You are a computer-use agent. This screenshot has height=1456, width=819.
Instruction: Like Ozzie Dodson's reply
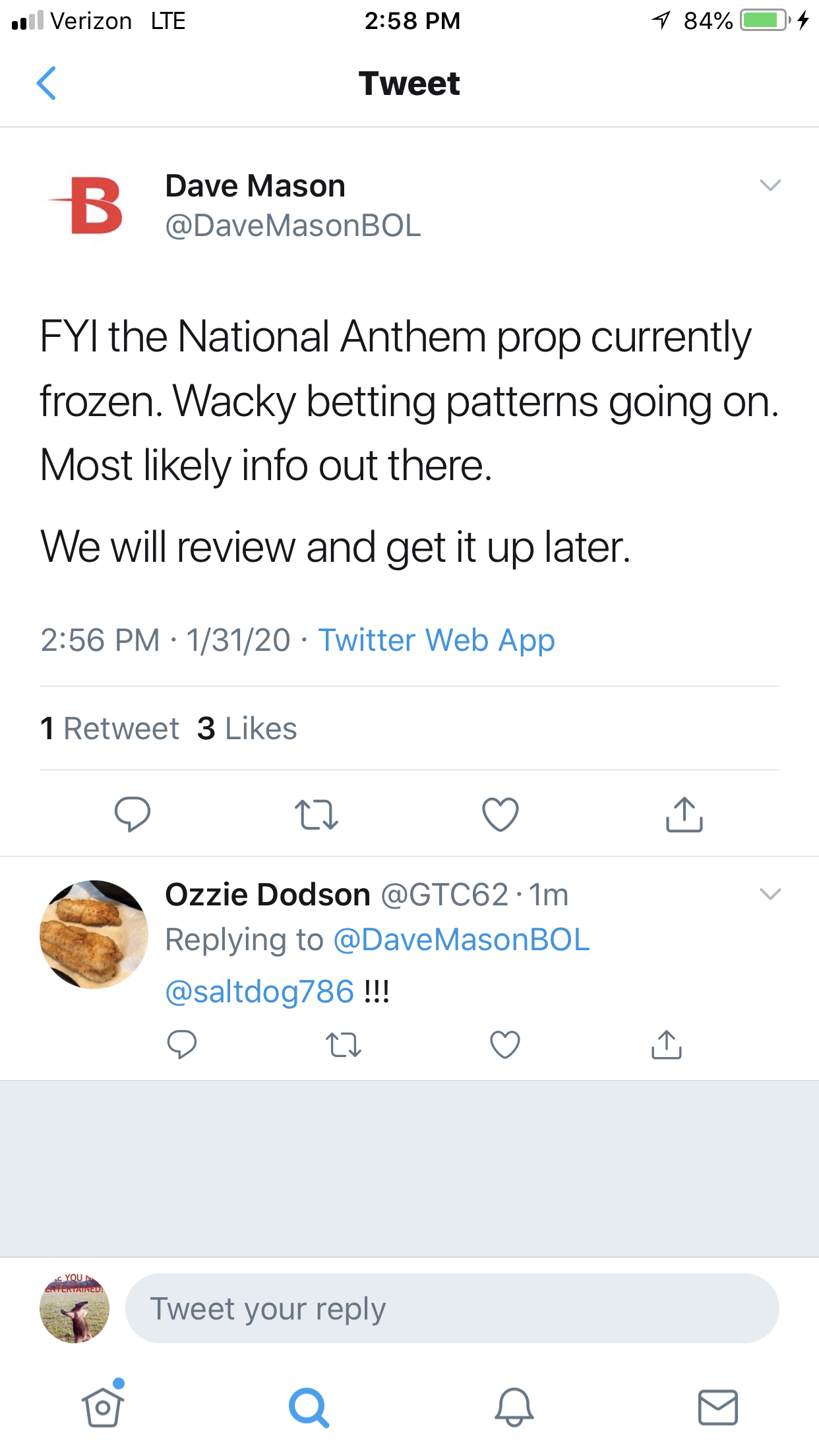pos(505,1045)
